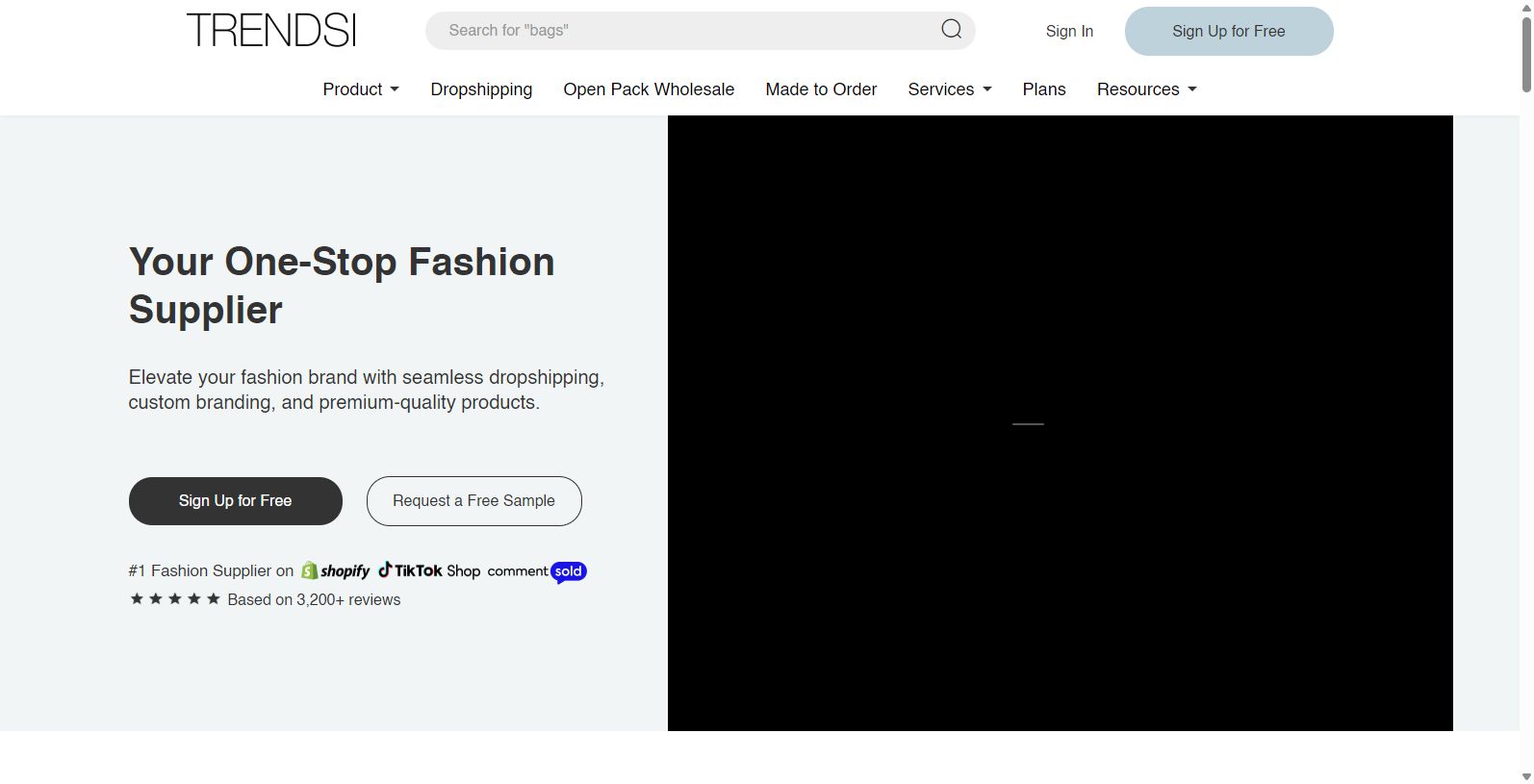Click the black hero video area
Image resolution: width=1534 pixels, height=784 pixels.
tap(1061, 423)
